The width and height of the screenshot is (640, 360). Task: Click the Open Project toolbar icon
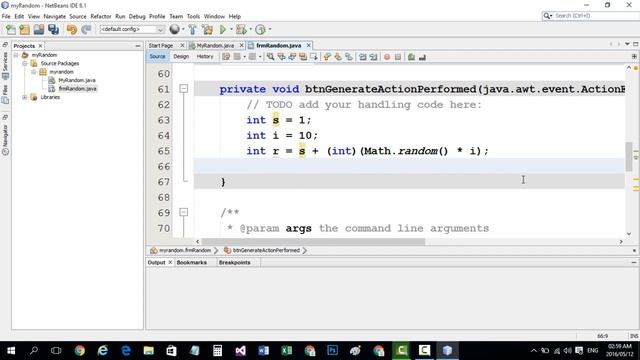click(x=39, y=29)
